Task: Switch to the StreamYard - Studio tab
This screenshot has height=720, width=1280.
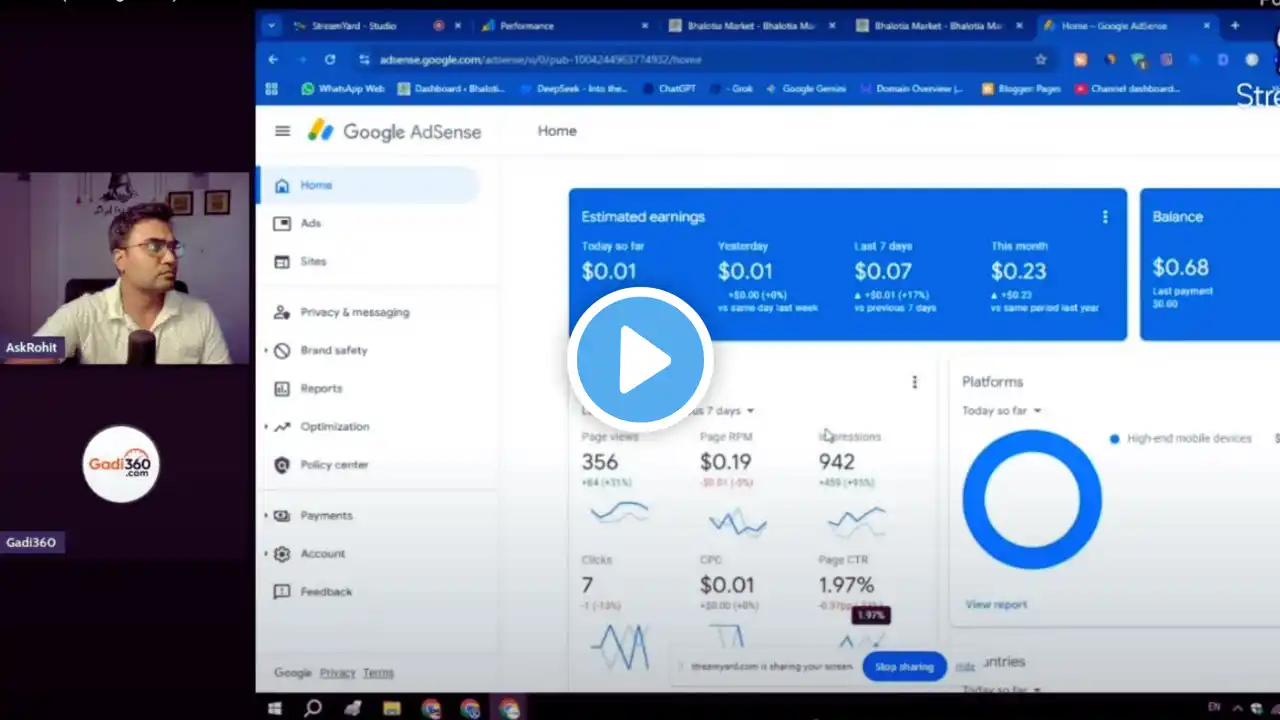Action: click(x=354, y=26)
